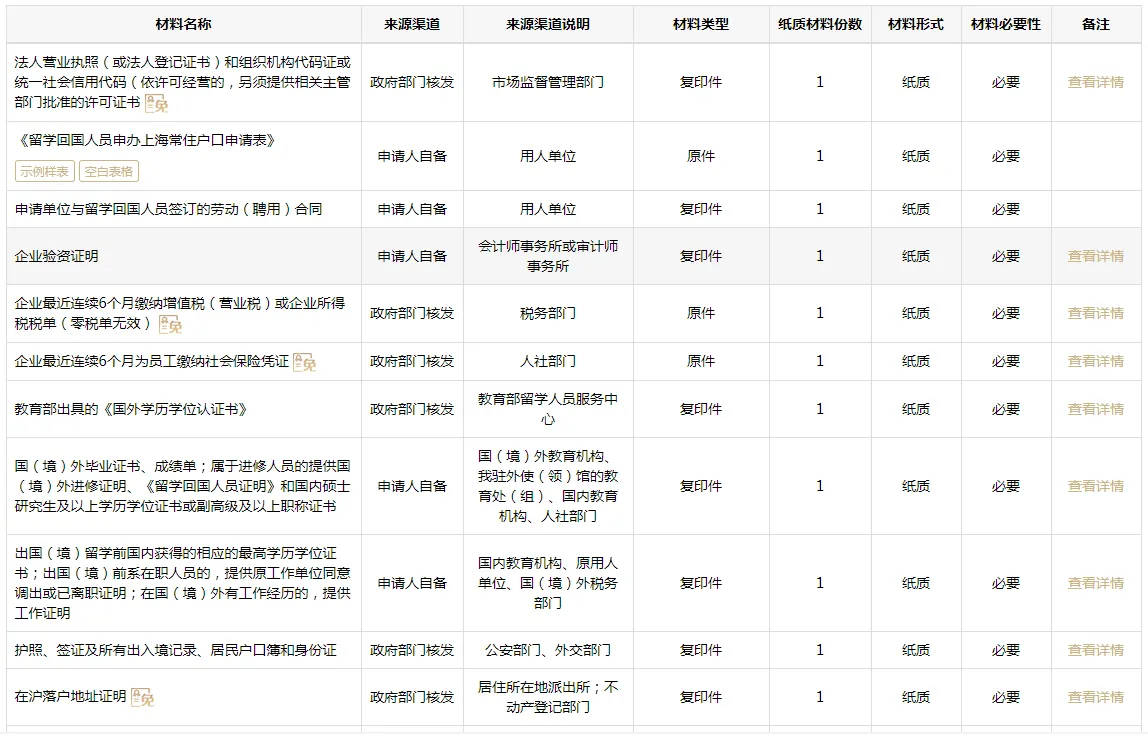
Task: View details of the 增值税税单 material
Action: pos(1096,313)
